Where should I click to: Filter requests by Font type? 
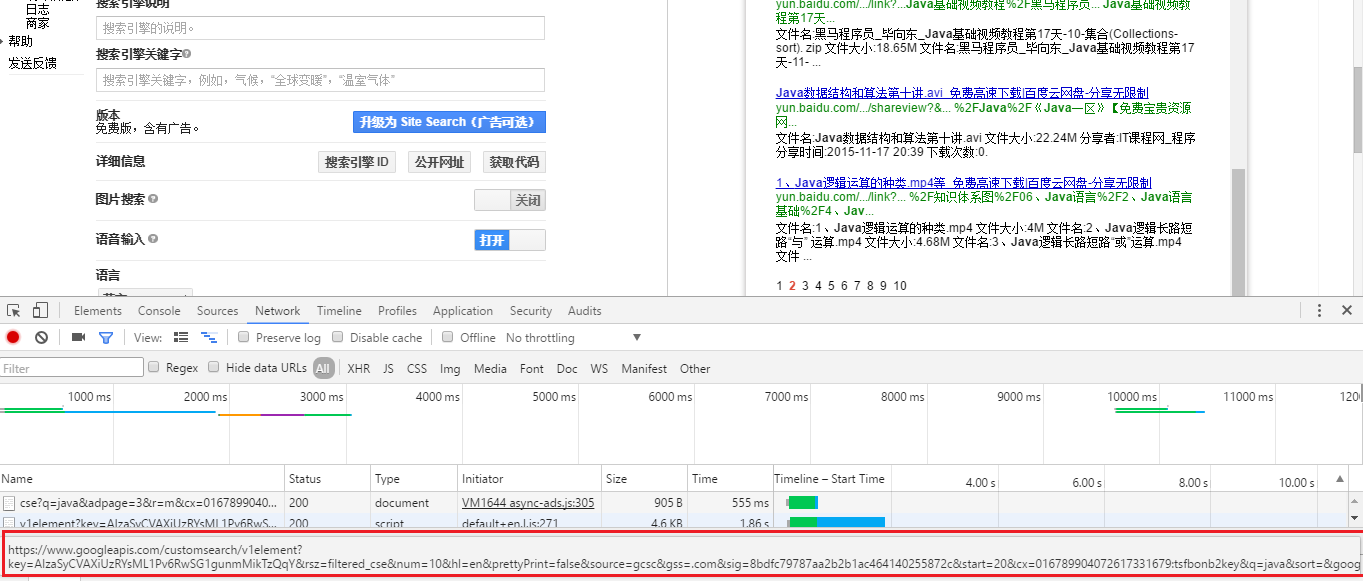[532, 368]
